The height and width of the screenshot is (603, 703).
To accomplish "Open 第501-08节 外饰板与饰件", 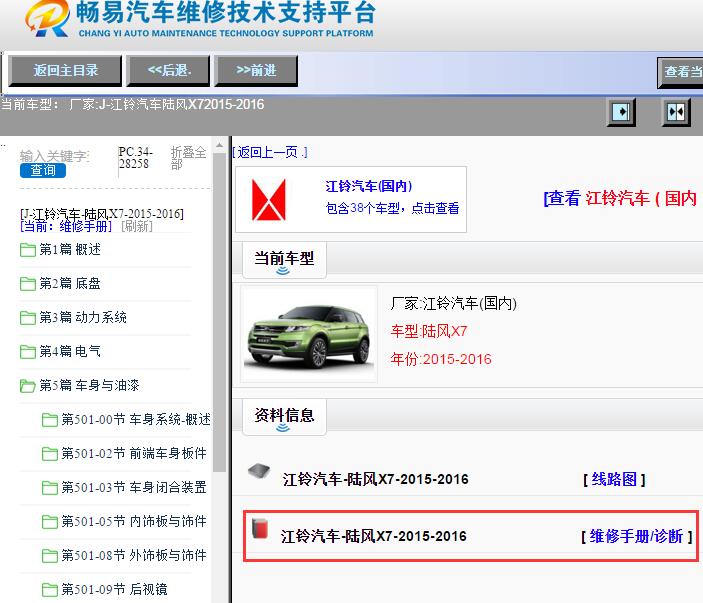I will pos(134,555).
